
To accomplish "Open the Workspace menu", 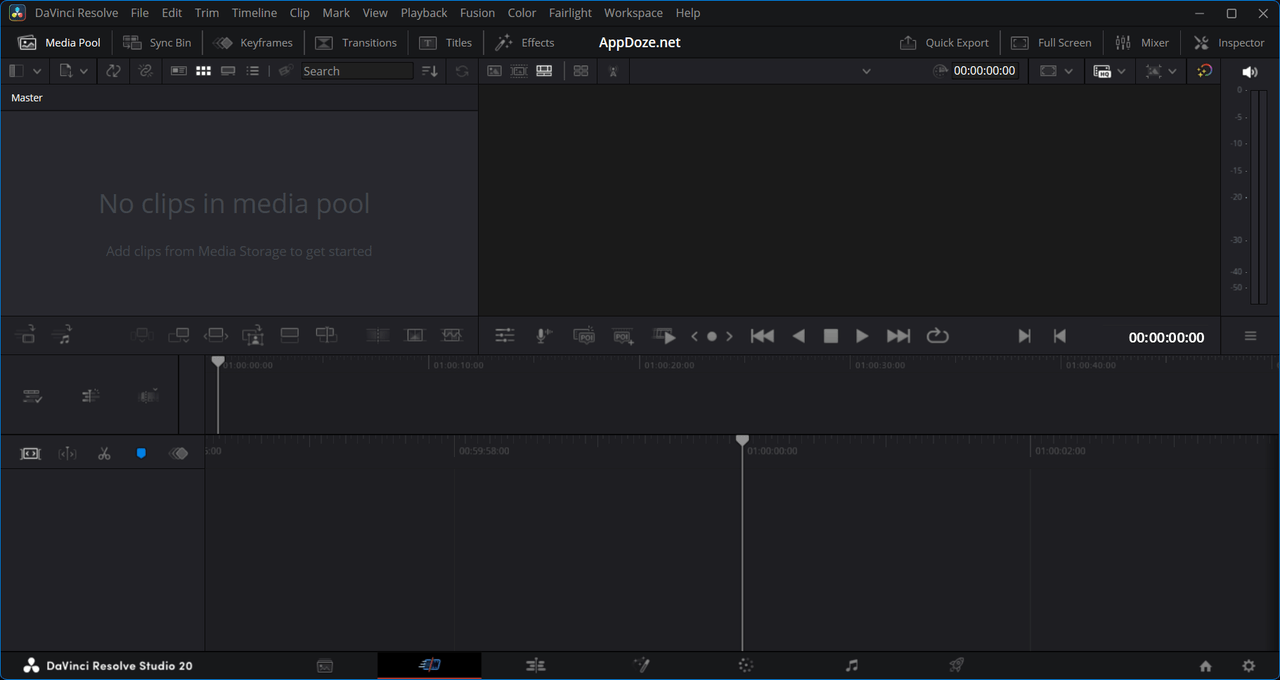I will coord(633,13).
